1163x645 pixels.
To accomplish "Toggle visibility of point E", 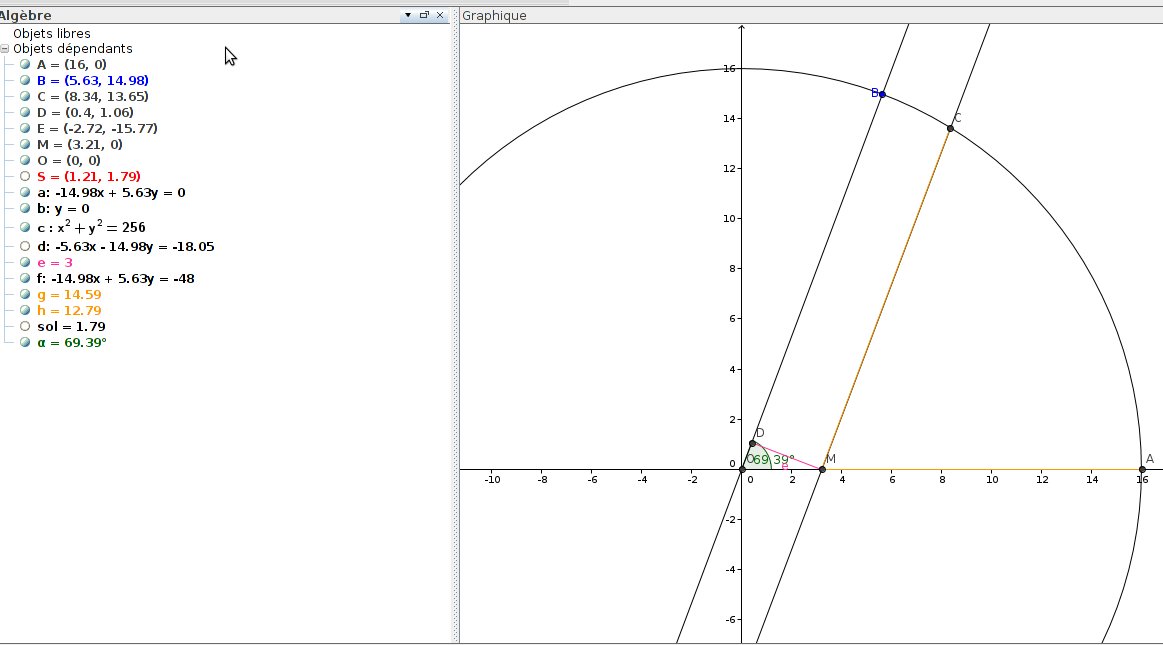I will pyautogui.click(x=25, y=128).
